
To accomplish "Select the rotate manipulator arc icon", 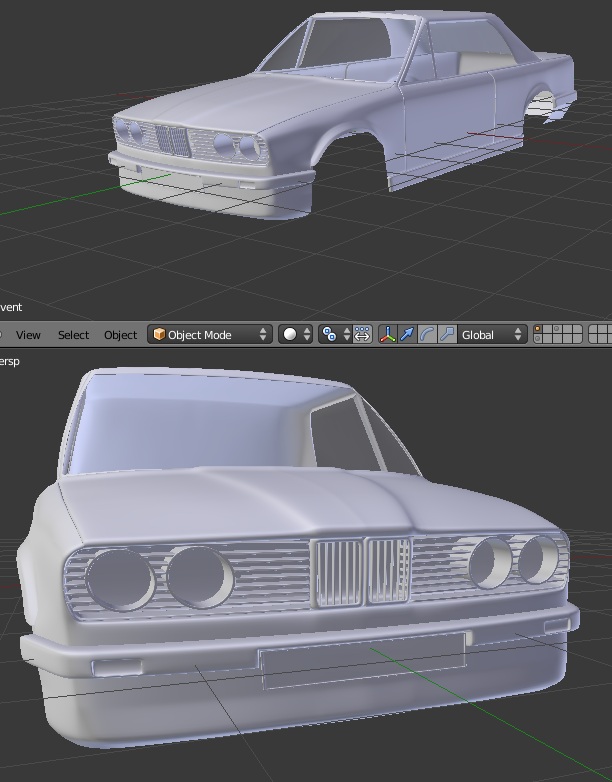I will click(x=427, y=334).
